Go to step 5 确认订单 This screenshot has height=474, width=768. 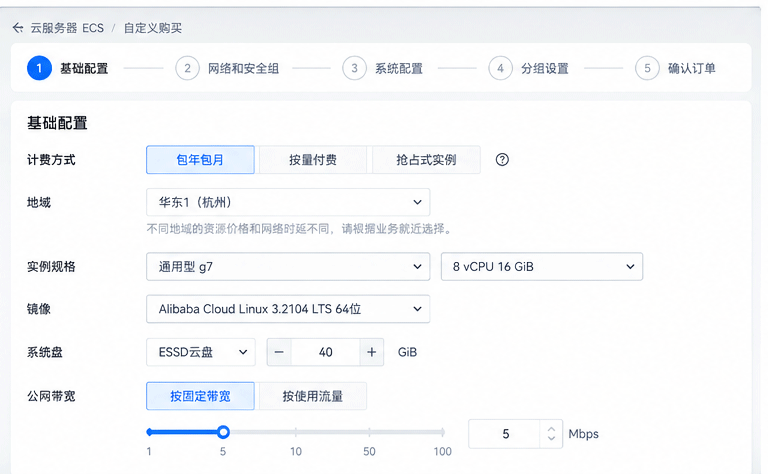coord(675,68)
